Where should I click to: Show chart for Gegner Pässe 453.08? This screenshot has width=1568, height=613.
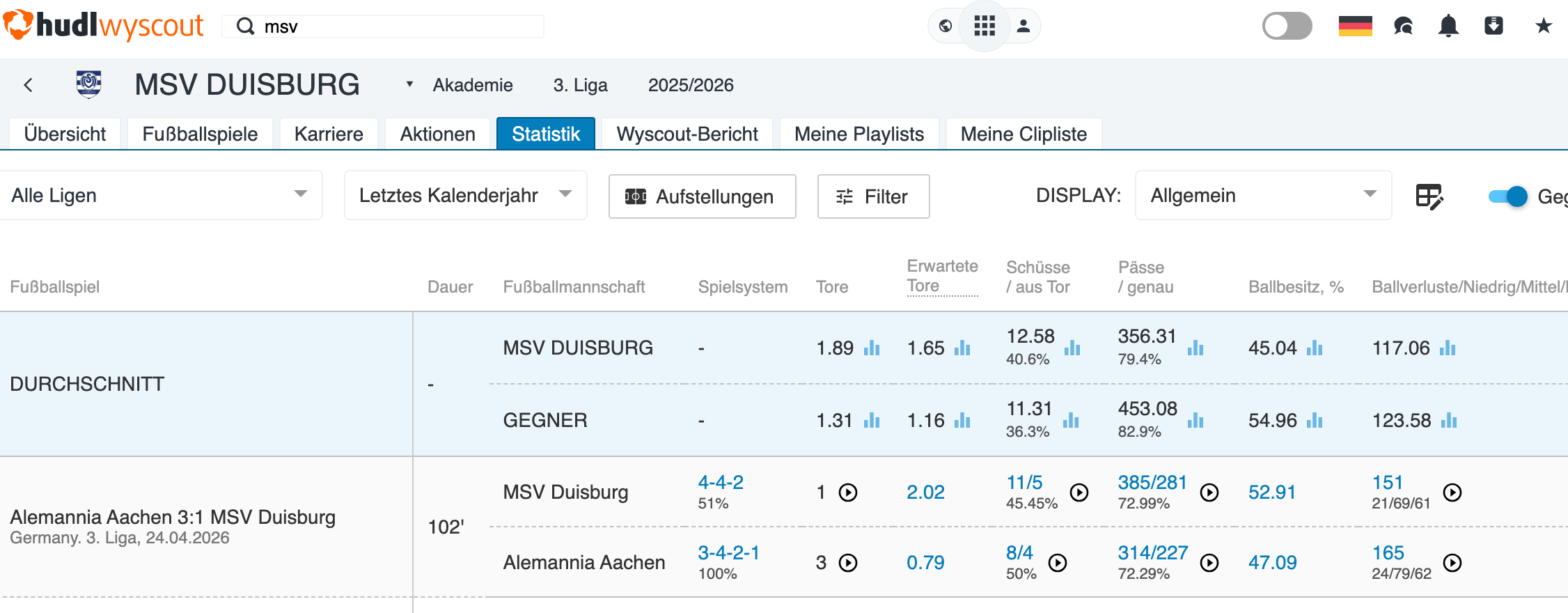[x=1195, y=420]
